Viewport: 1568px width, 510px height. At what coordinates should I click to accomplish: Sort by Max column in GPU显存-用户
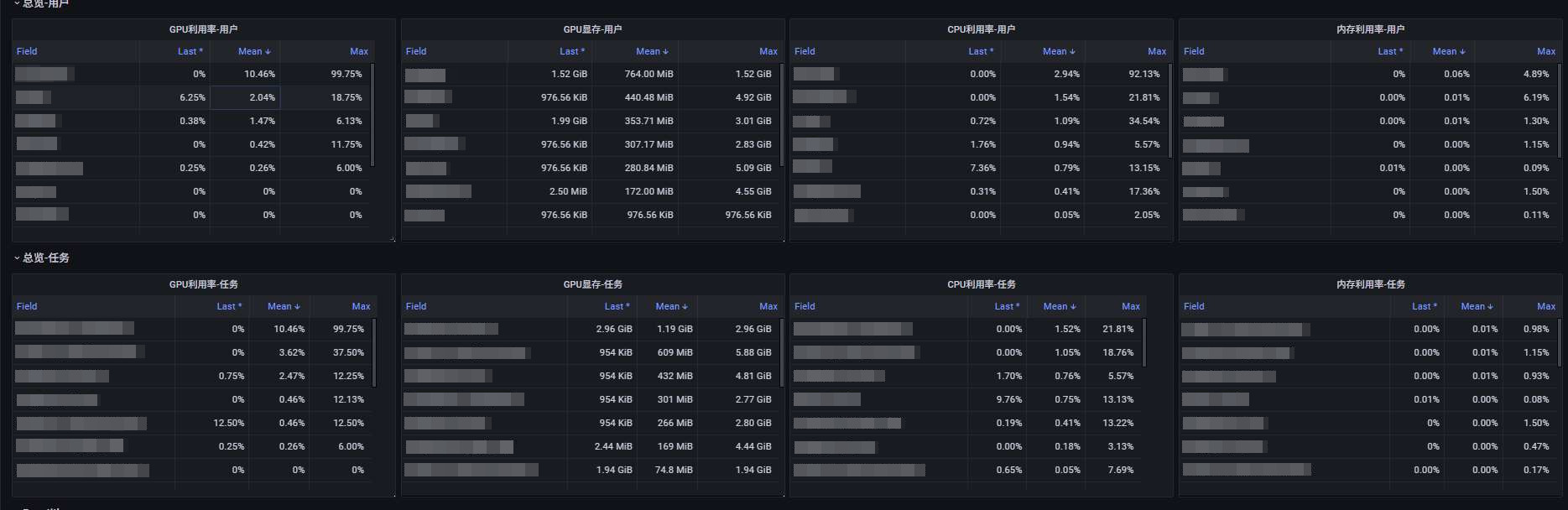pyautogui.click(x=768, y=52)
